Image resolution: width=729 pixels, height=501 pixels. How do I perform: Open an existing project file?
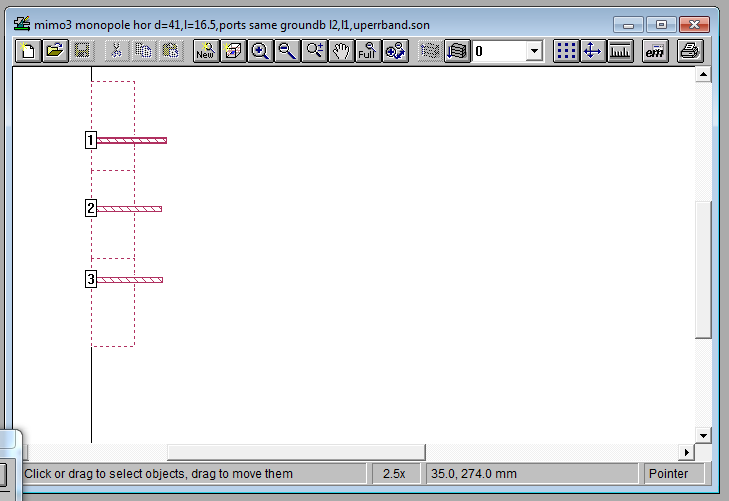pos(55,51)
